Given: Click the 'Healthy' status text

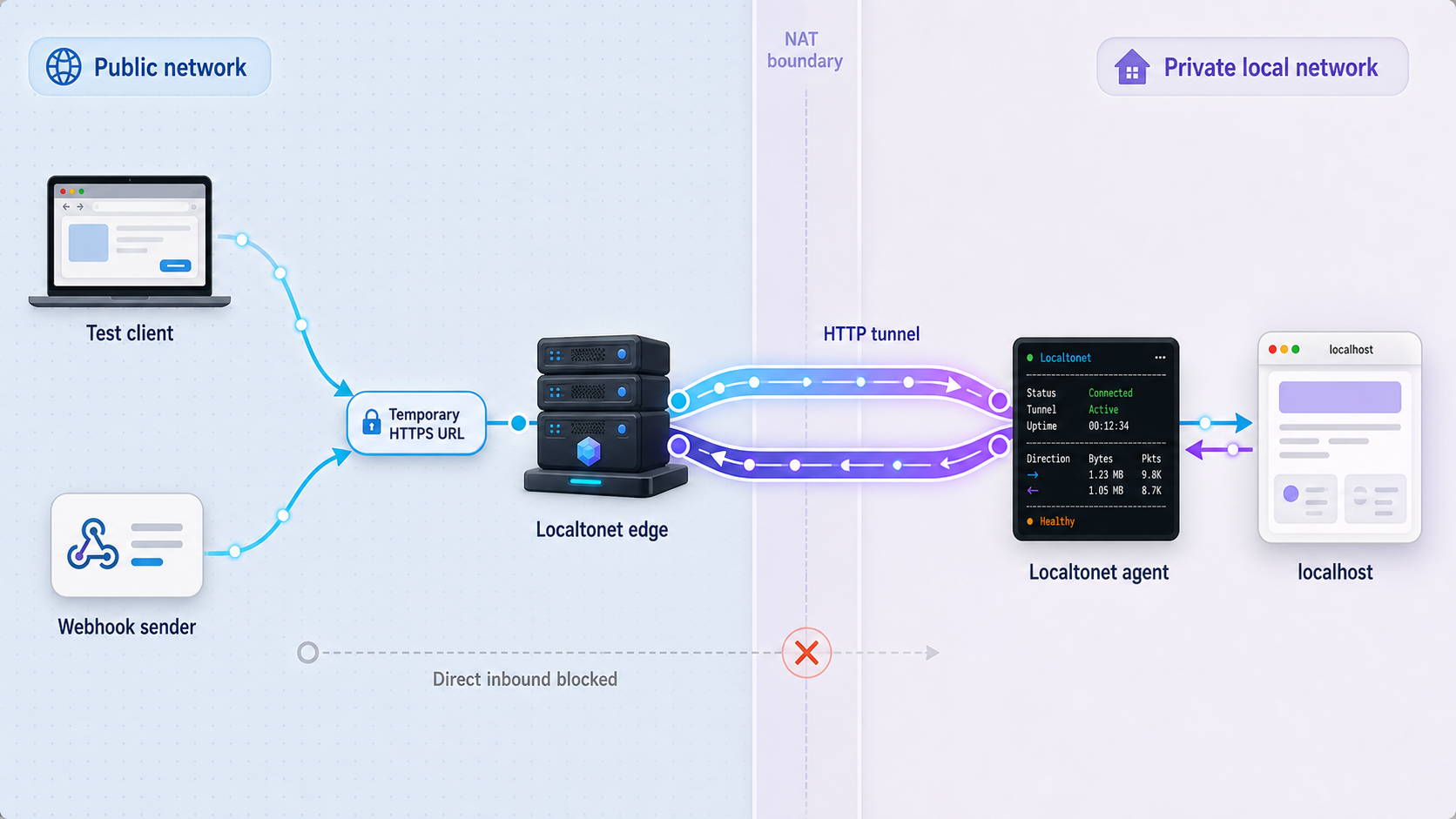Looking at the screenshot, I should (x=1057, y=521).
